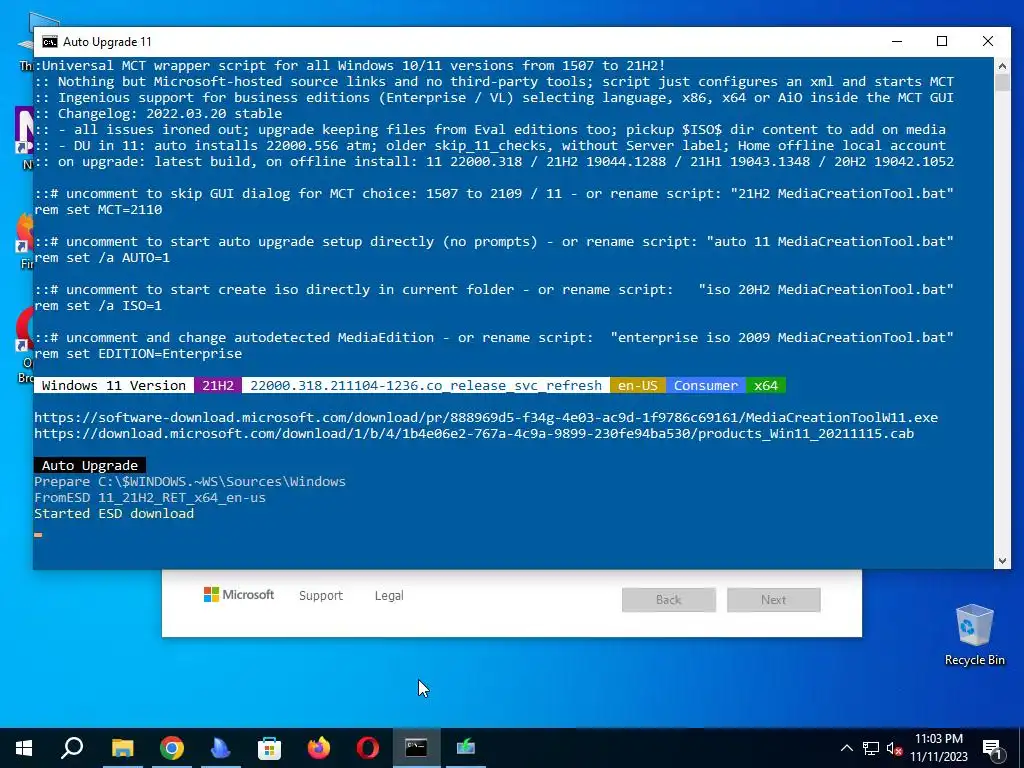Click 'rem set MCT=2110' line
Image resolution: width=1024 pixels, height=768 pixels.
(x=98, y=210)
